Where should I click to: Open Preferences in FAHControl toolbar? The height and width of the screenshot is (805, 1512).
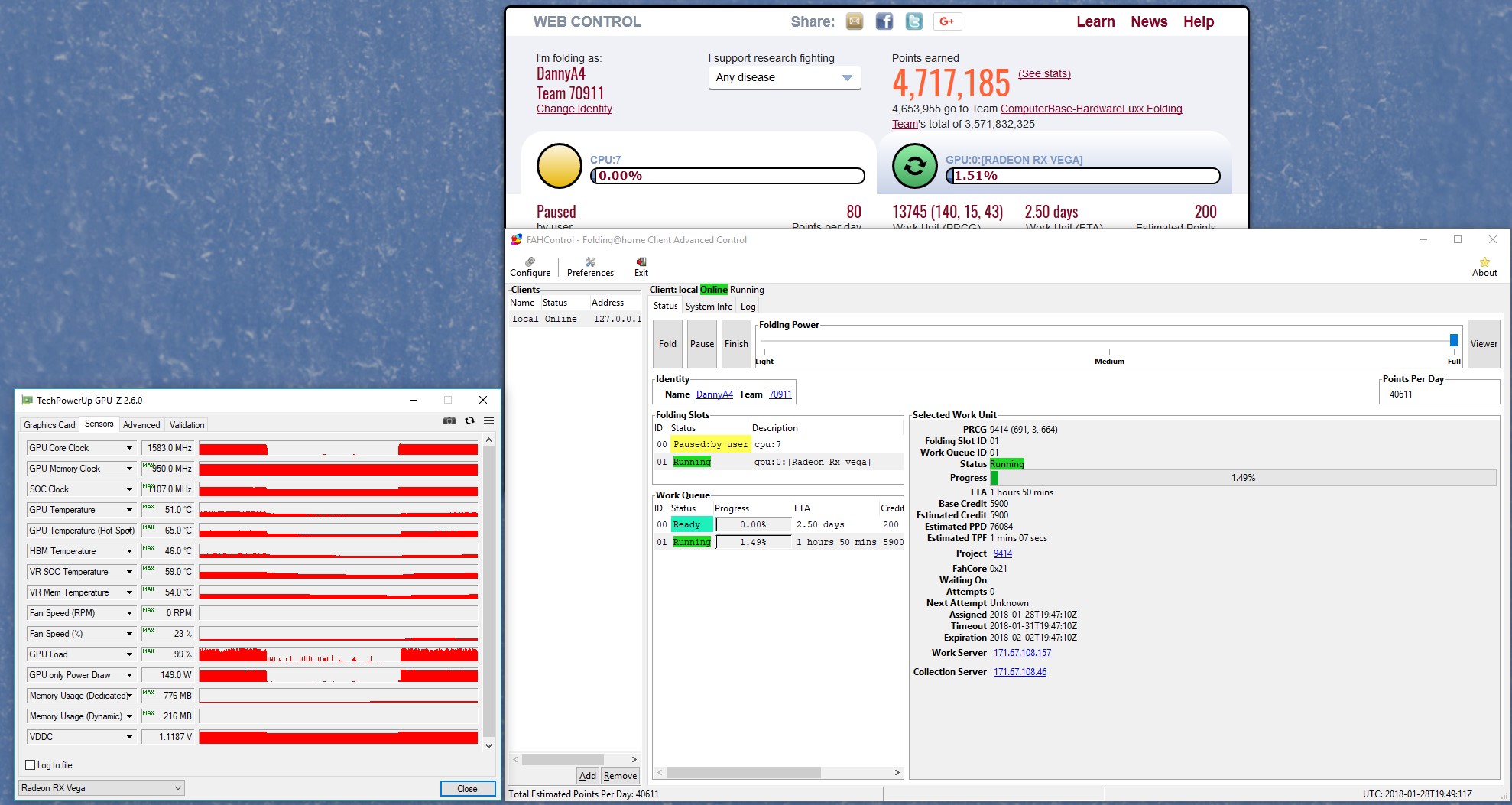tap(590, 267)
